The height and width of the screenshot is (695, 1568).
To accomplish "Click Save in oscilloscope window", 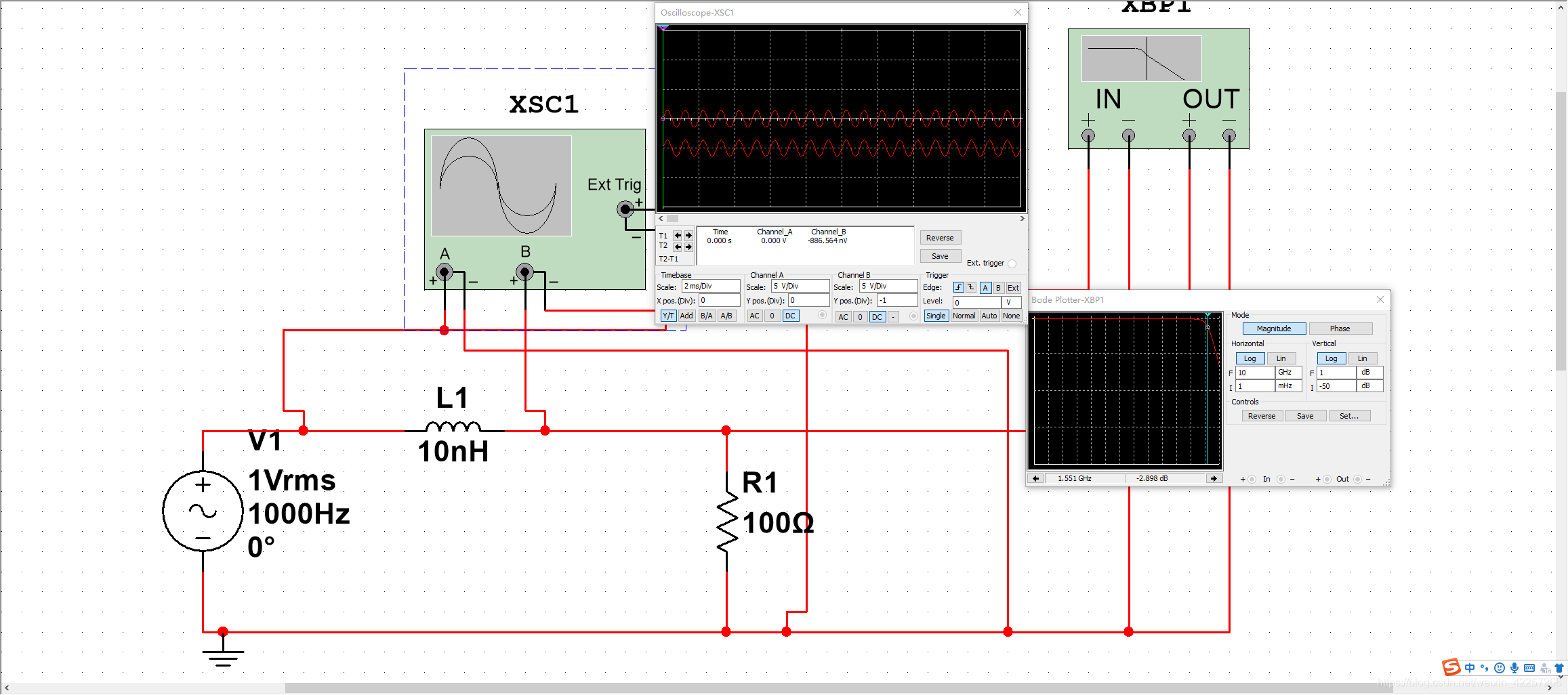I will [940, 256].
